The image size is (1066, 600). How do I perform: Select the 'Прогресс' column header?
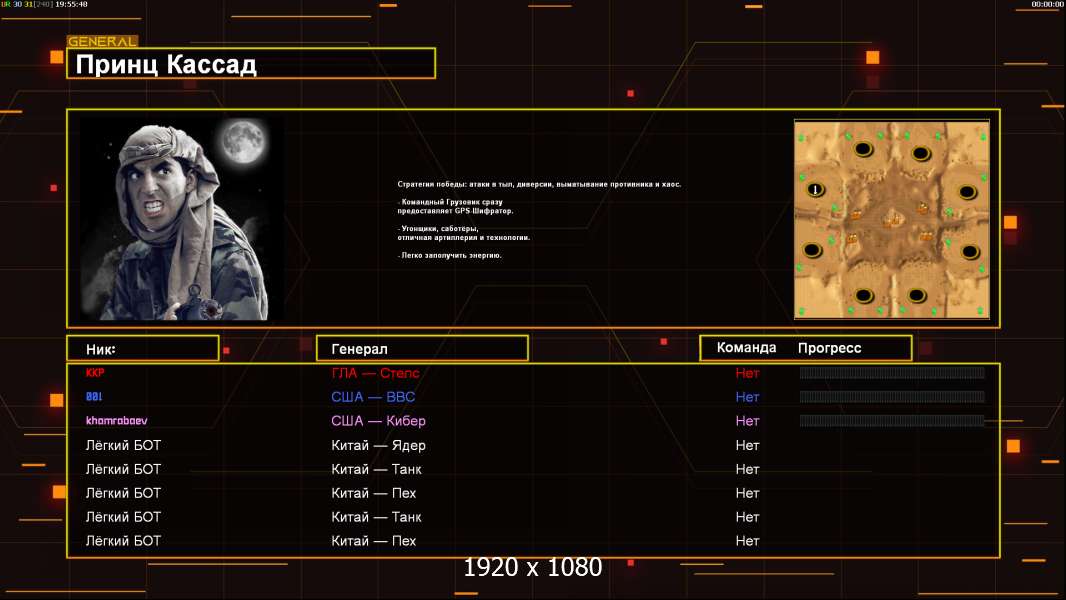click(829, 348)
